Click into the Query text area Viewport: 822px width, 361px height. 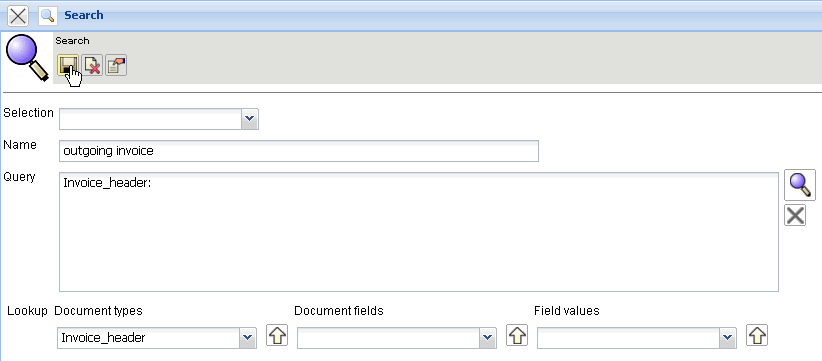pyautogui.click(x=418, y=232)
